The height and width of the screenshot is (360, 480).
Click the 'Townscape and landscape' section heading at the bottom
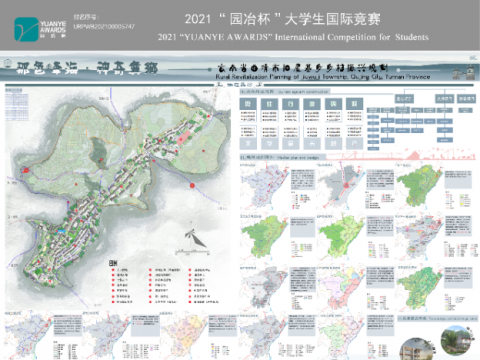click(438, 319)
